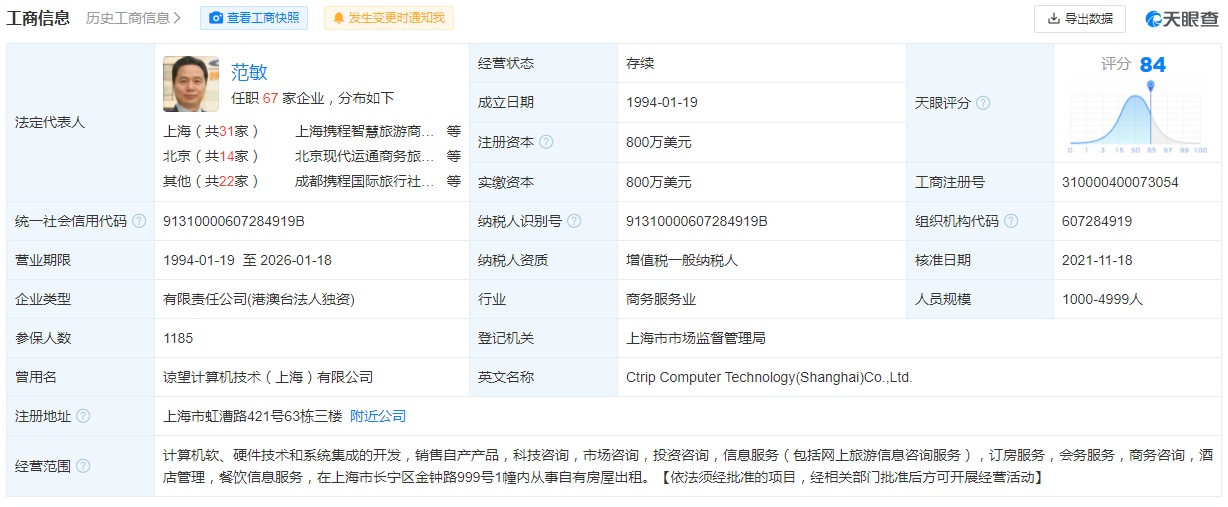
Task: Click 其他（共22家）text
Action: 212,181
